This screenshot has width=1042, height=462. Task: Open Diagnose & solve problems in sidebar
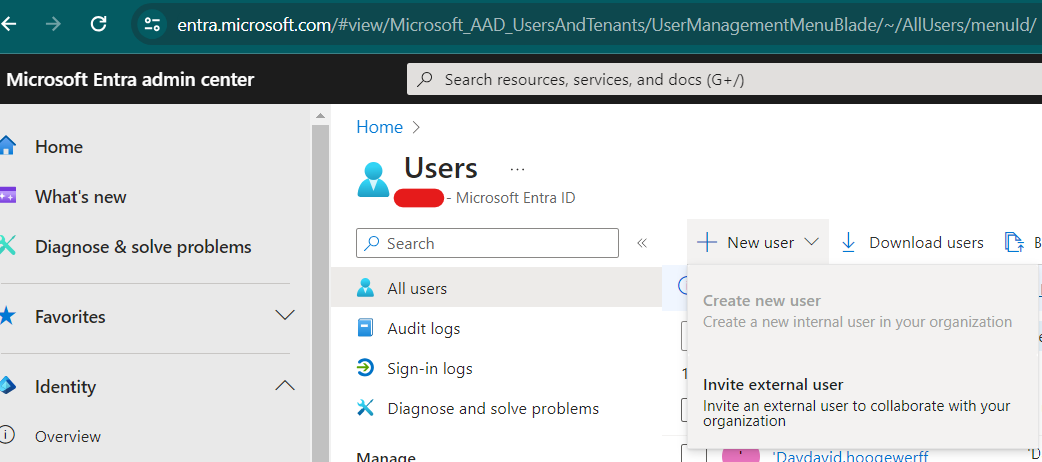point(142,247)
